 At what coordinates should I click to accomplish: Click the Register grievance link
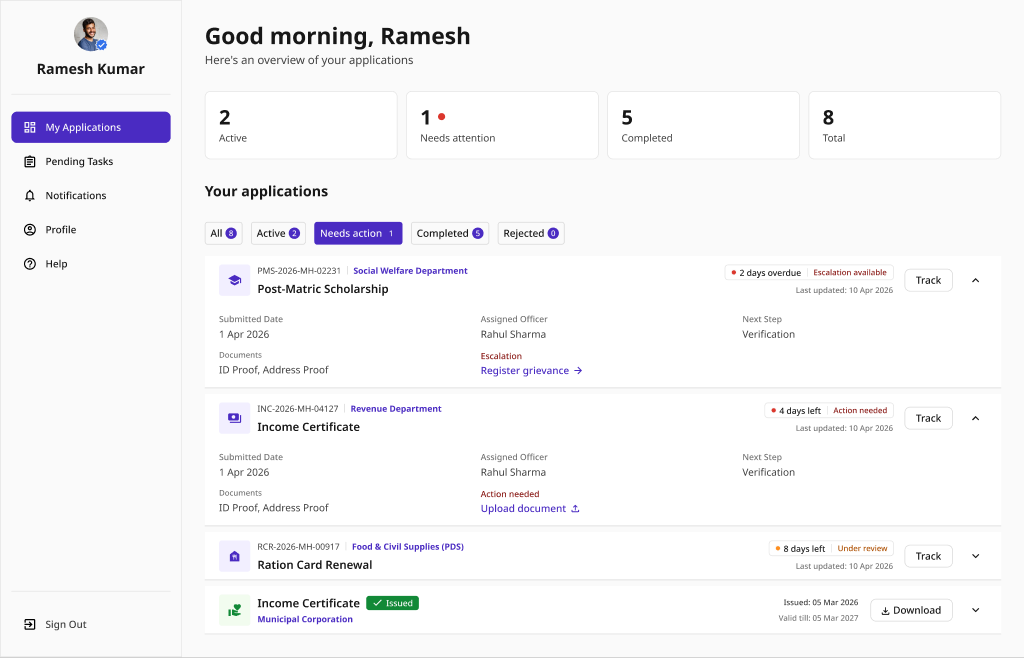click(x=531, y=371)
